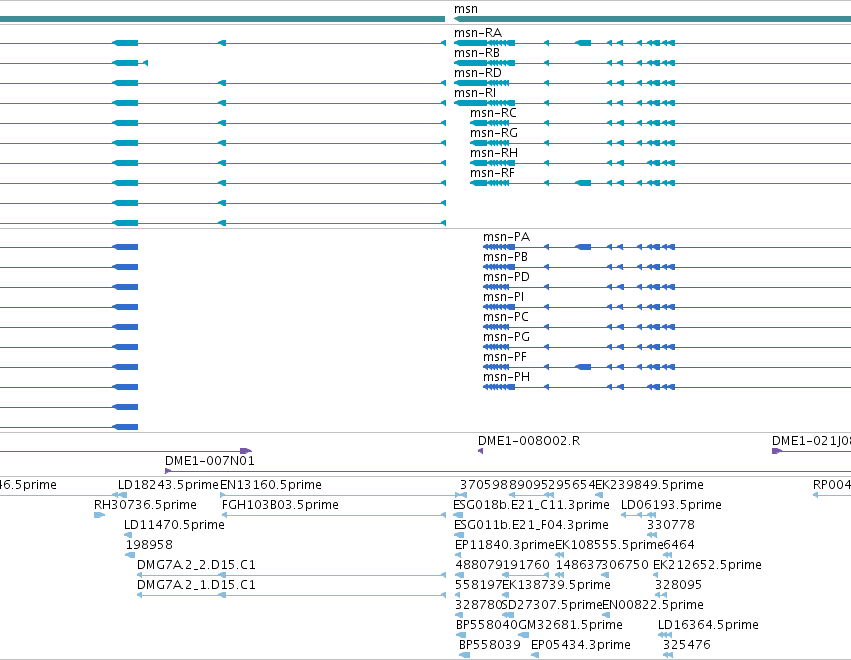Select the msn-PG CDS label
The width and height of the screenshot is (851, 660).
pos(506,337)
